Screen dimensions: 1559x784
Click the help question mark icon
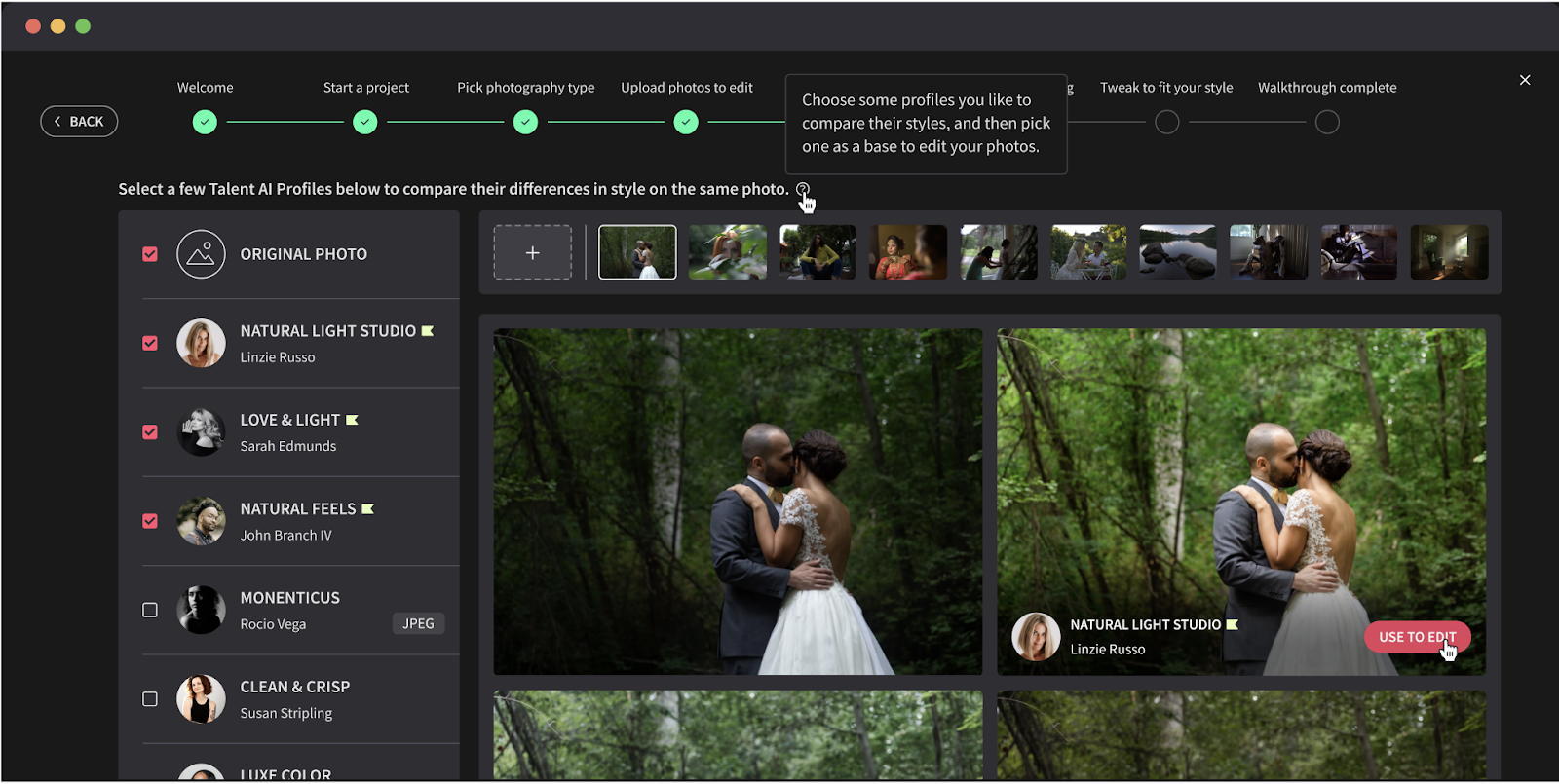click(x=803, y=189)
